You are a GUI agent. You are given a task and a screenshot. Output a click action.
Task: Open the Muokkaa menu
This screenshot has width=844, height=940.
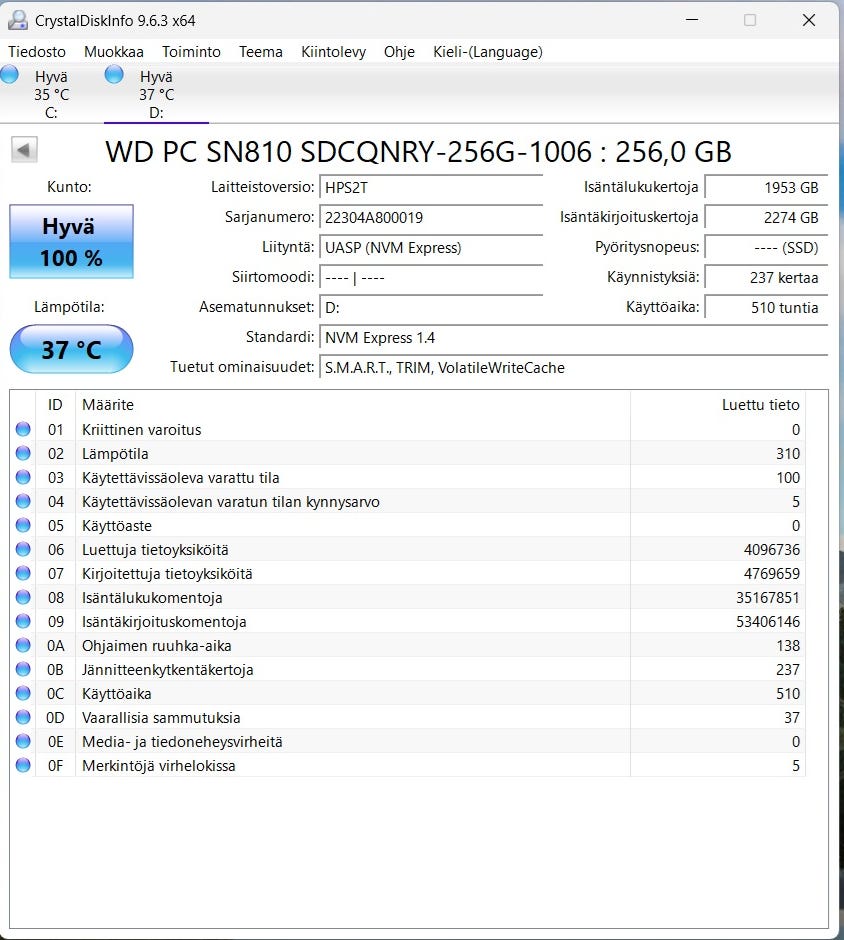(114, 52)
